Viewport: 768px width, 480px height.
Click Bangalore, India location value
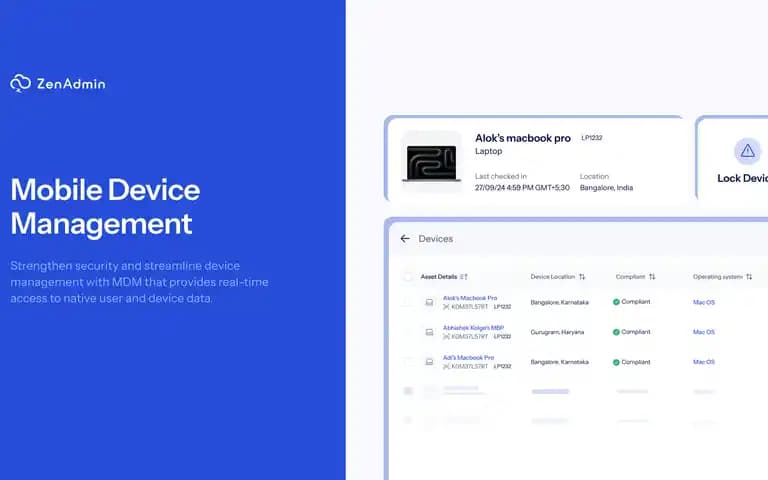pos(606,188)
